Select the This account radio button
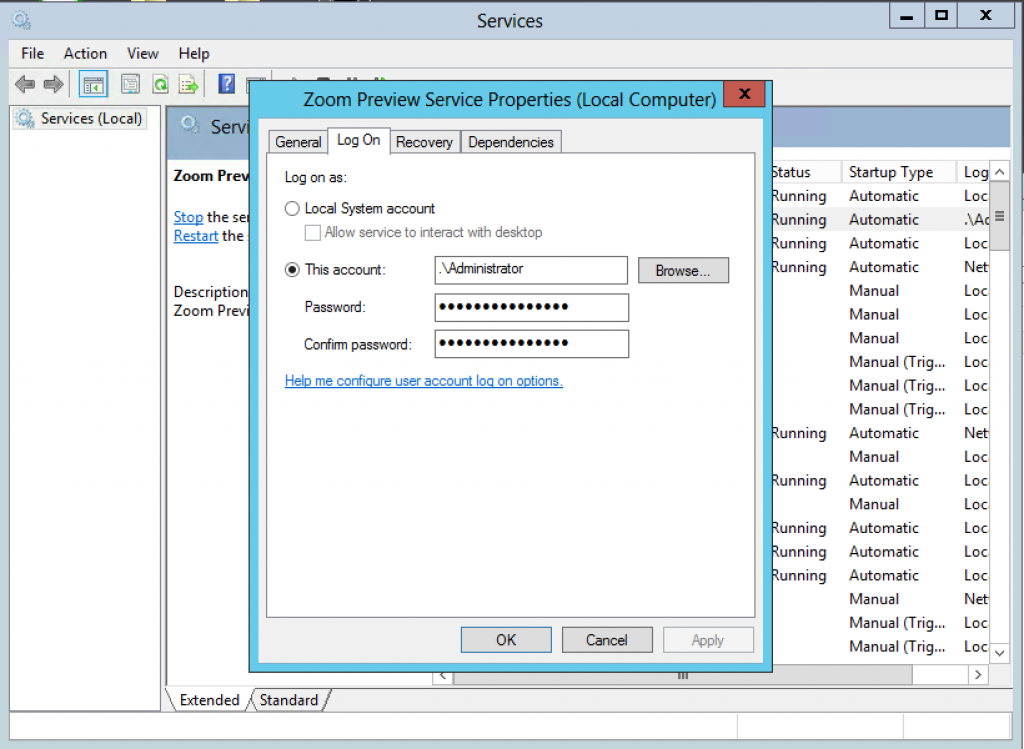This screenshot has height=749, width=1024. point(292,270)
